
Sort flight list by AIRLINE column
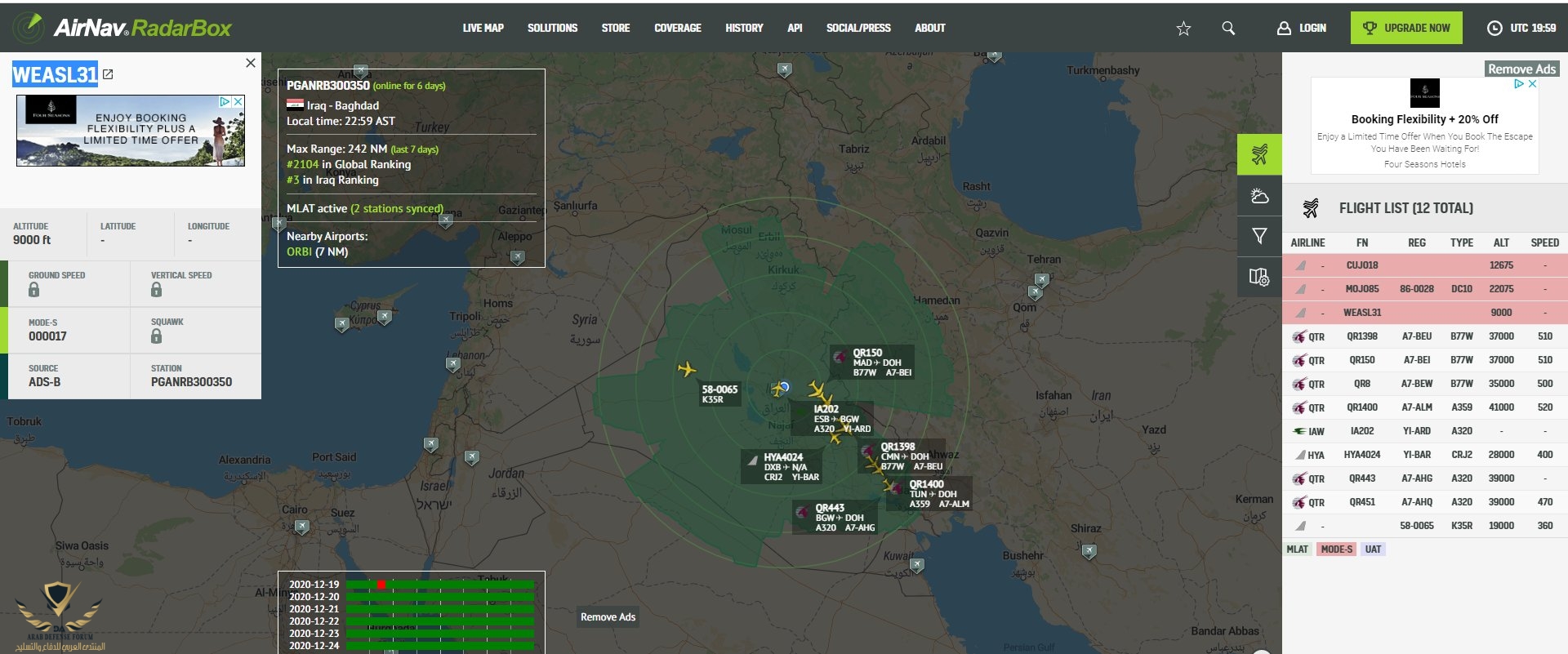pos(1307,242)
